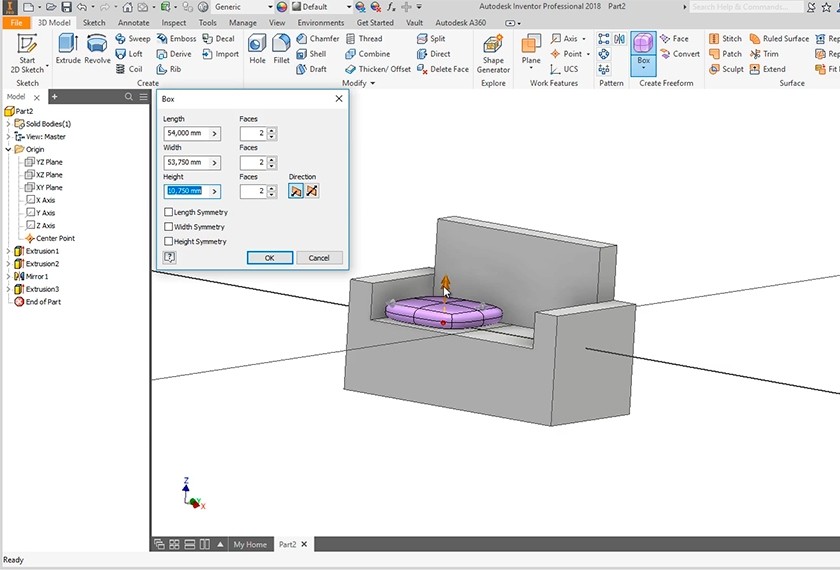Open the Inspect ribbon tab
840x570 pixels.
(174, 22)
